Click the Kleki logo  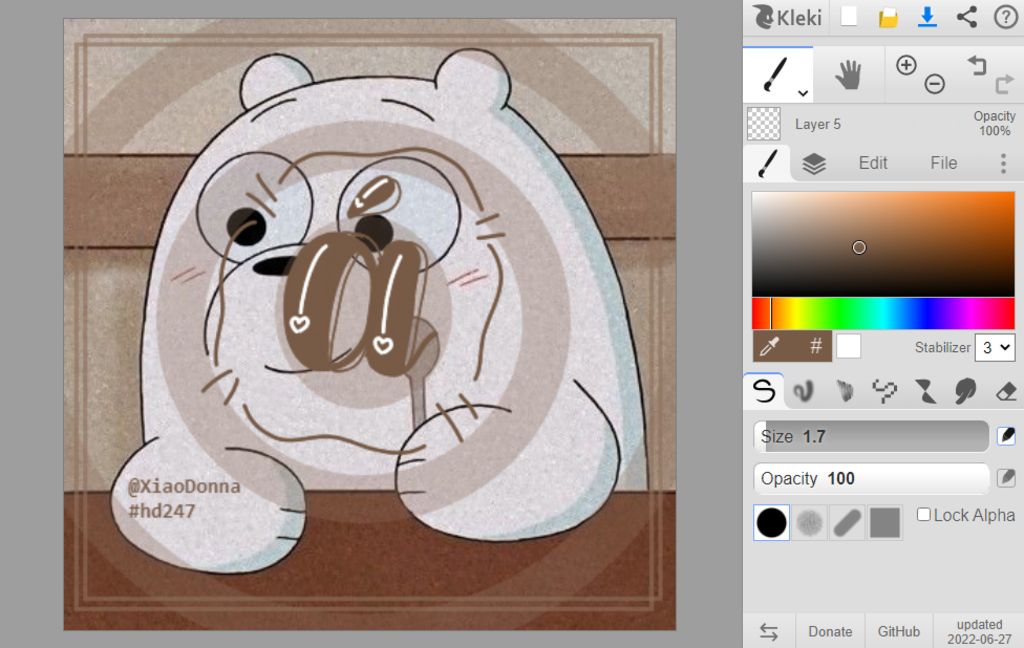pyautogui.click(x=788, y=17)
